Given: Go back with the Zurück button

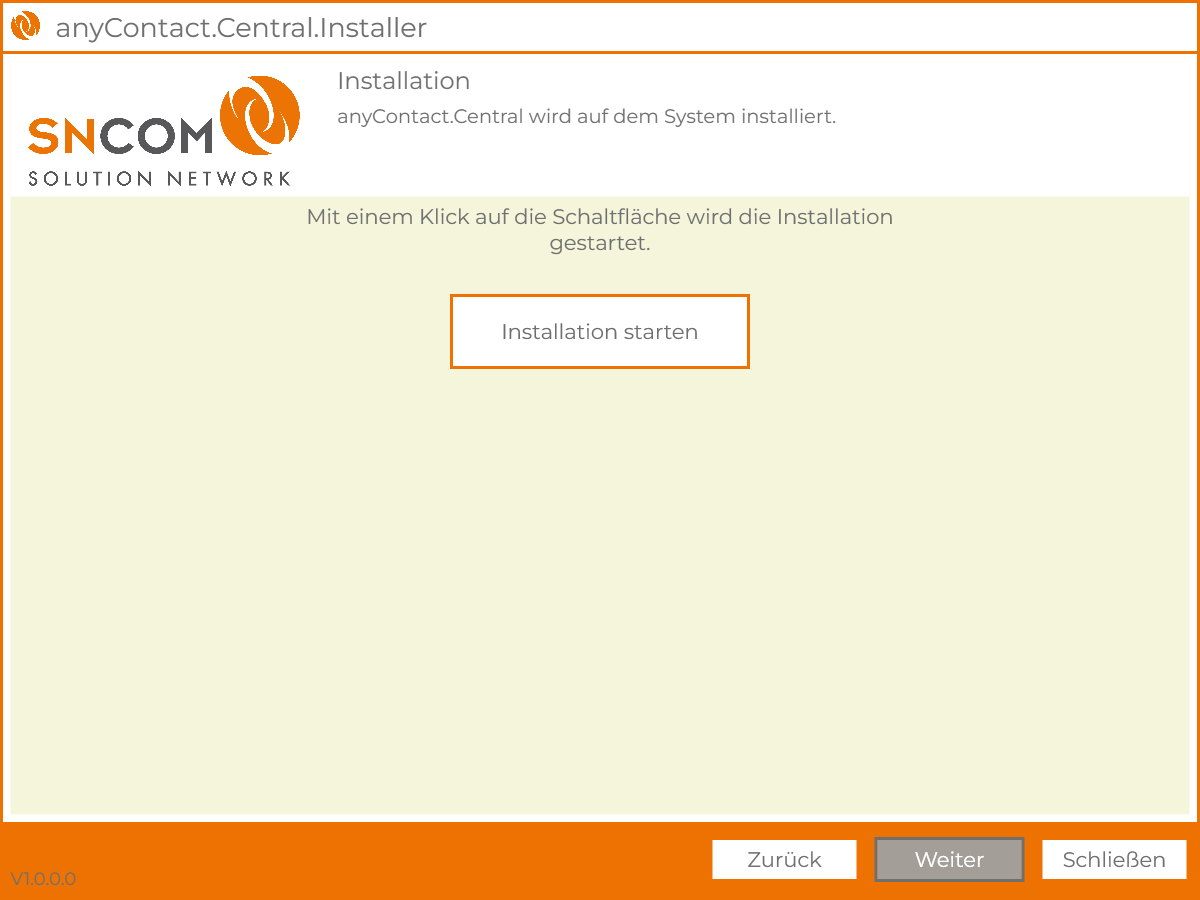Looking at the screenshot, I should point(784,860).
